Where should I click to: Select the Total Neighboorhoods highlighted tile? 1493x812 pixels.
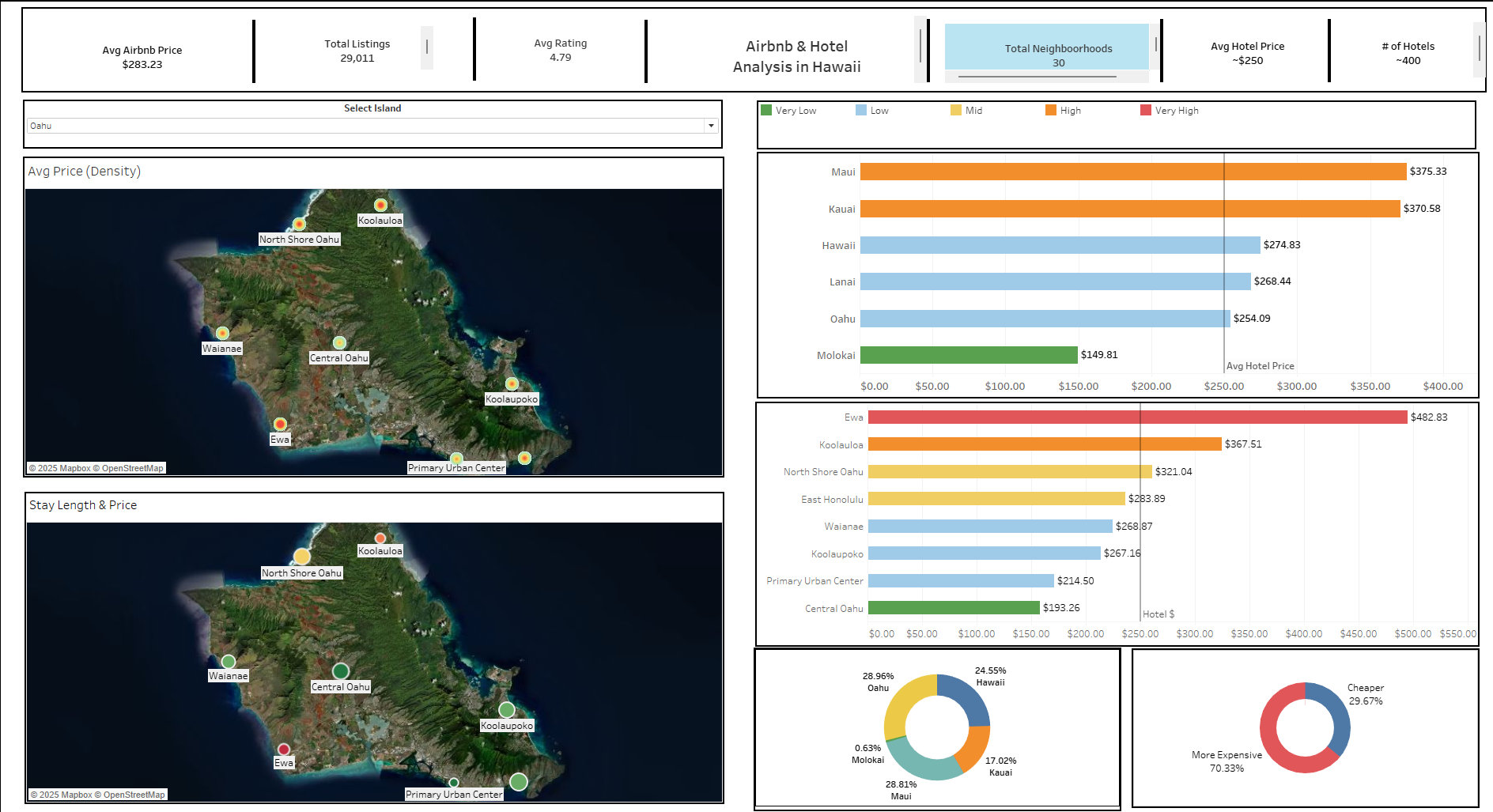[x=1046, y=47]
